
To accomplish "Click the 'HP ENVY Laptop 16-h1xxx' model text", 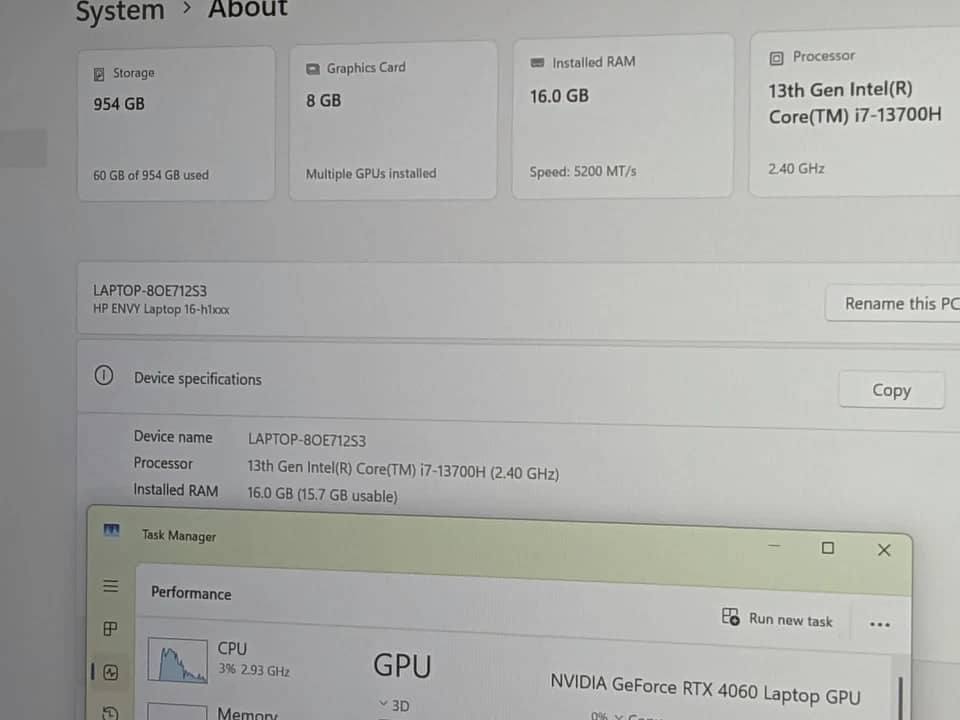I will point(161,309).
